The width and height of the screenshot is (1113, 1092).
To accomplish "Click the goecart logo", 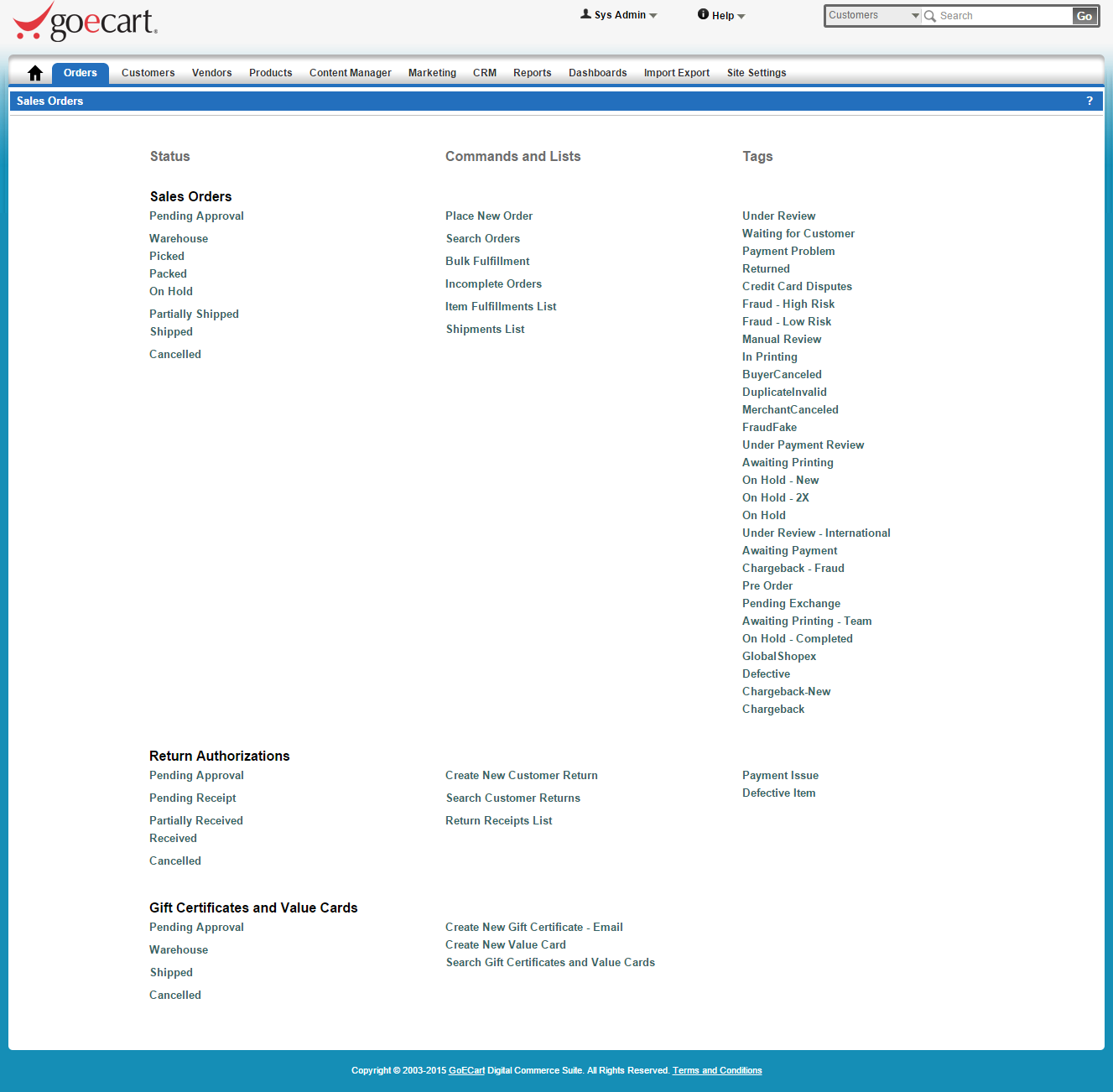I will click(86, 23).
